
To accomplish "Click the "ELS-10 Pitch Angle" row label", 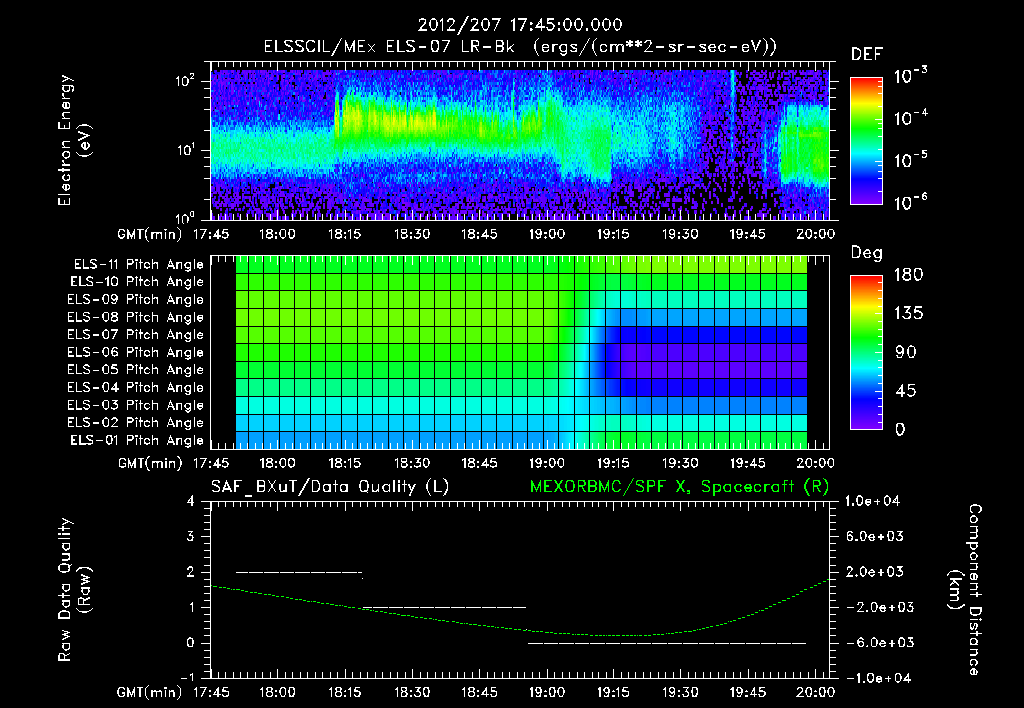I will tap(137, 282).
